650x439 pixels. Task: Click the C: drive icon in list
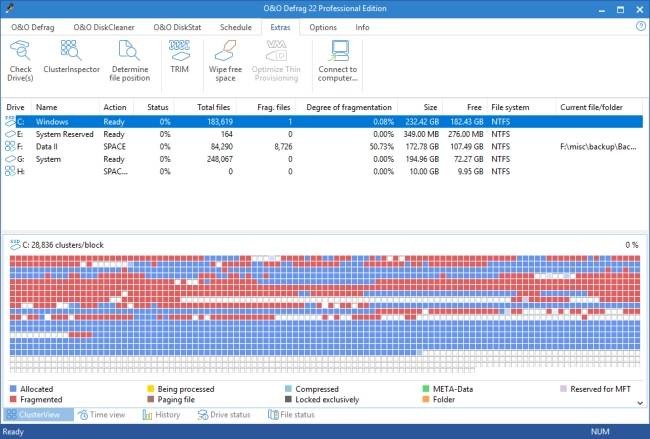tap(10, 121)
